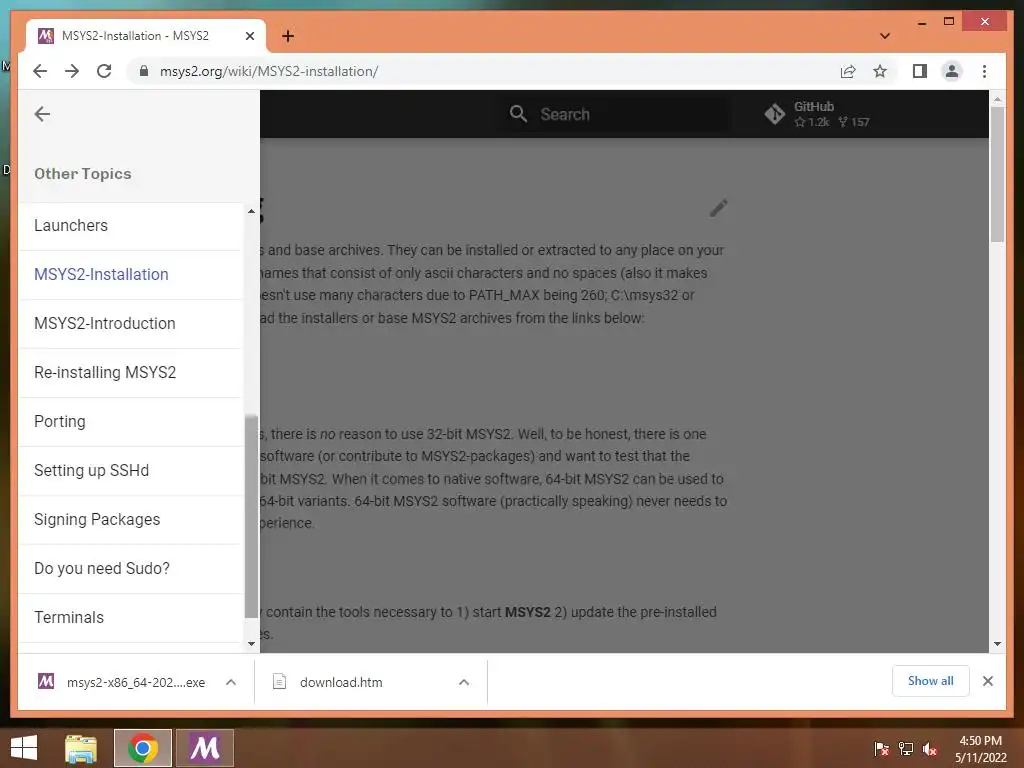
Task: Click the search magnifier icon
Action: click(518, 114)
